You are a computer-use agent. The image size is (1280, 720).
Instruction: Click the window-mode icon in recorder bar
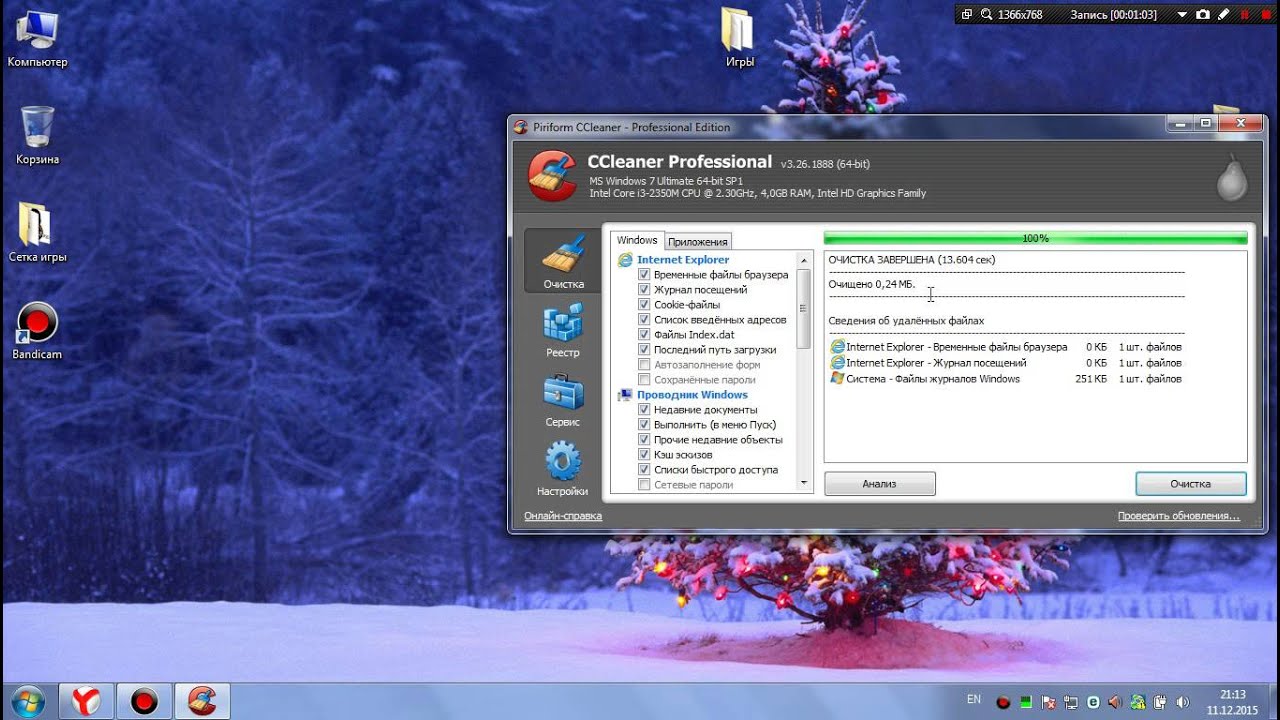point(967,14)
